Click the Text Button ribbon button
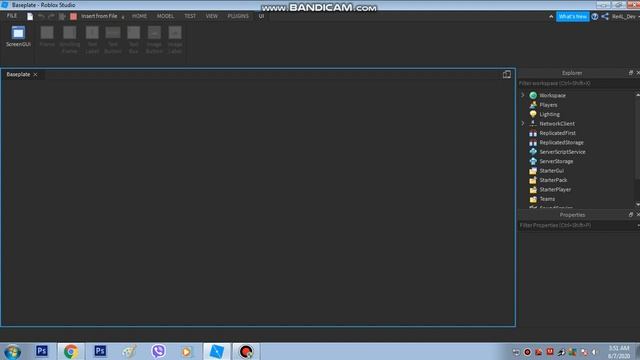 tap(113, 40)
